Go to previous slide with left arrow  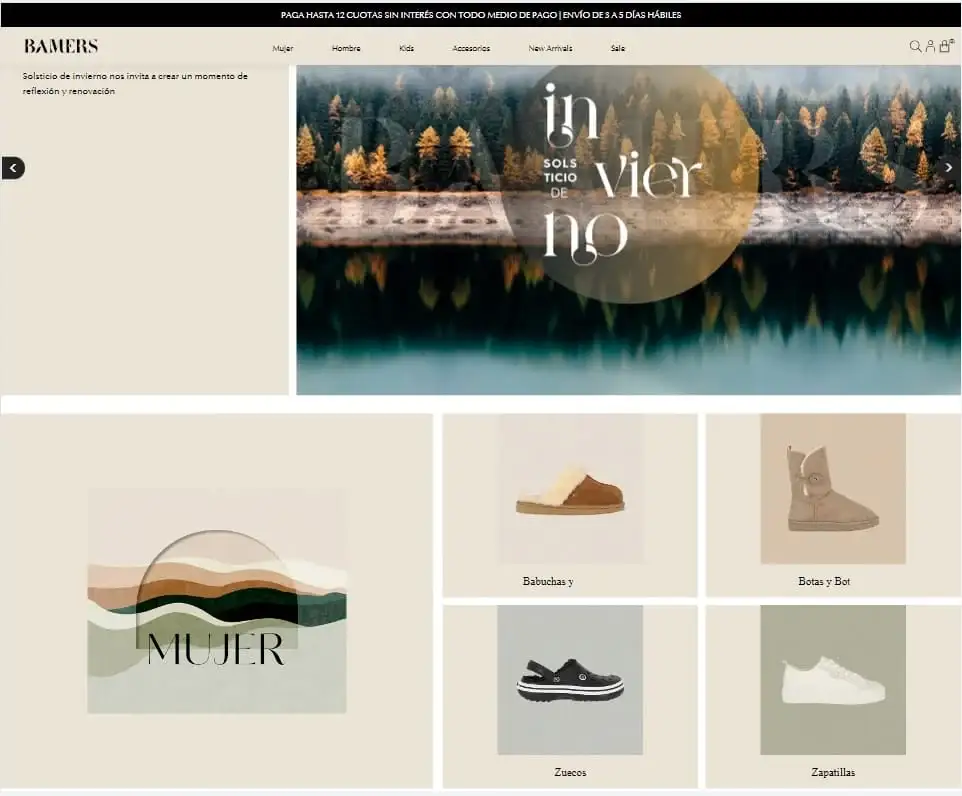click(x=13, y=168)
